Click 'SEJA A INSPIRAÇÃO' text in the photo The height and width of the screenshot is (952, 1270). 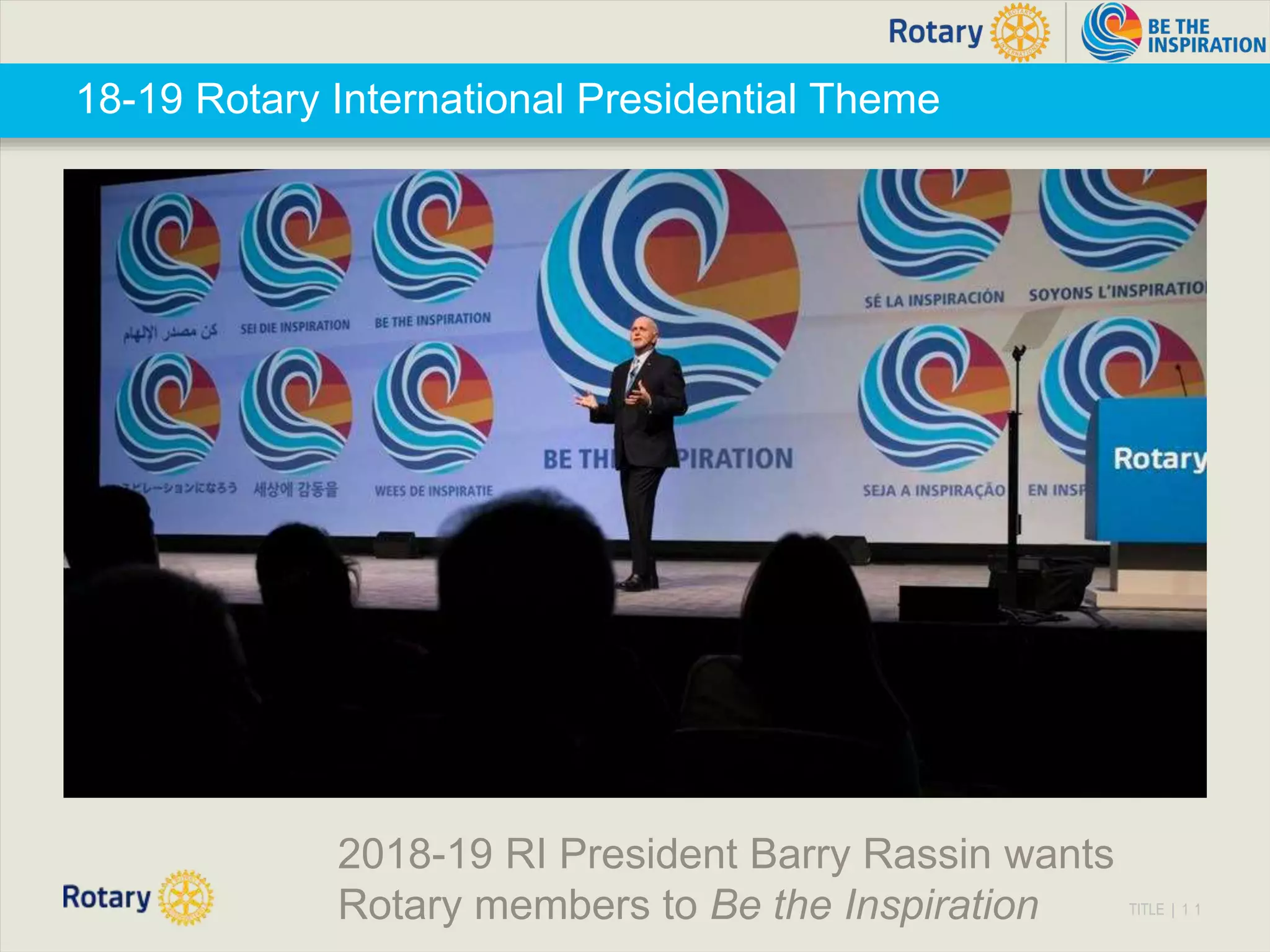click(x=934, y=490)
